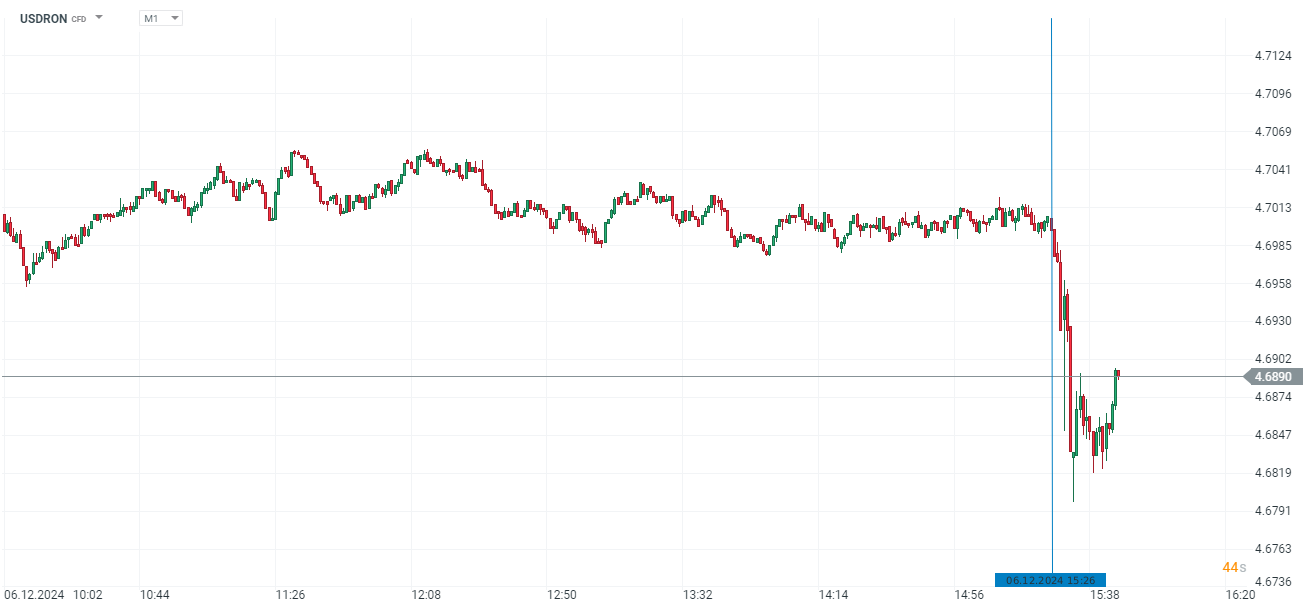
Task: Click the 06.12.2024 15:26 time marker label
Action: 1049,580
